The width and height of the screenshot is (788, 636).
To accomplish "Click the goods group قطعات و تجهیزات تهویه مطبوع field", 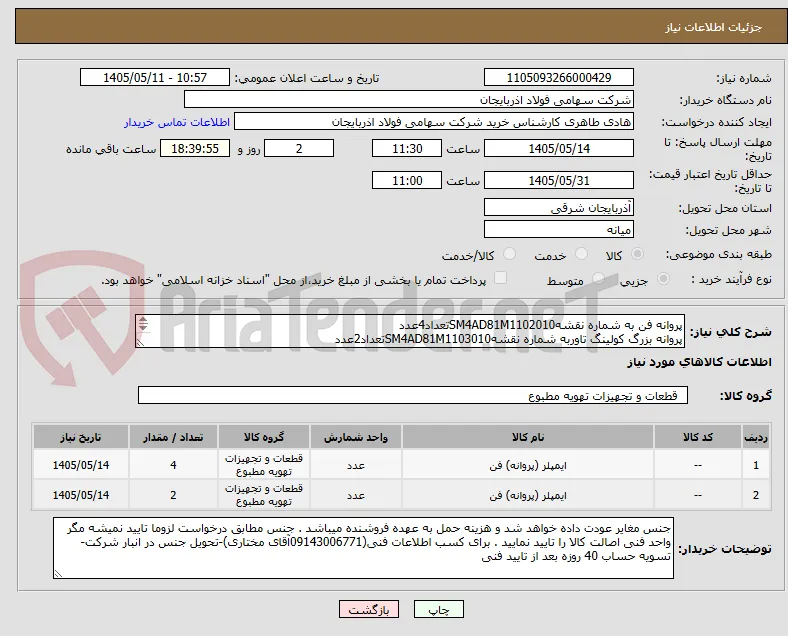I will tap(413, 395).
